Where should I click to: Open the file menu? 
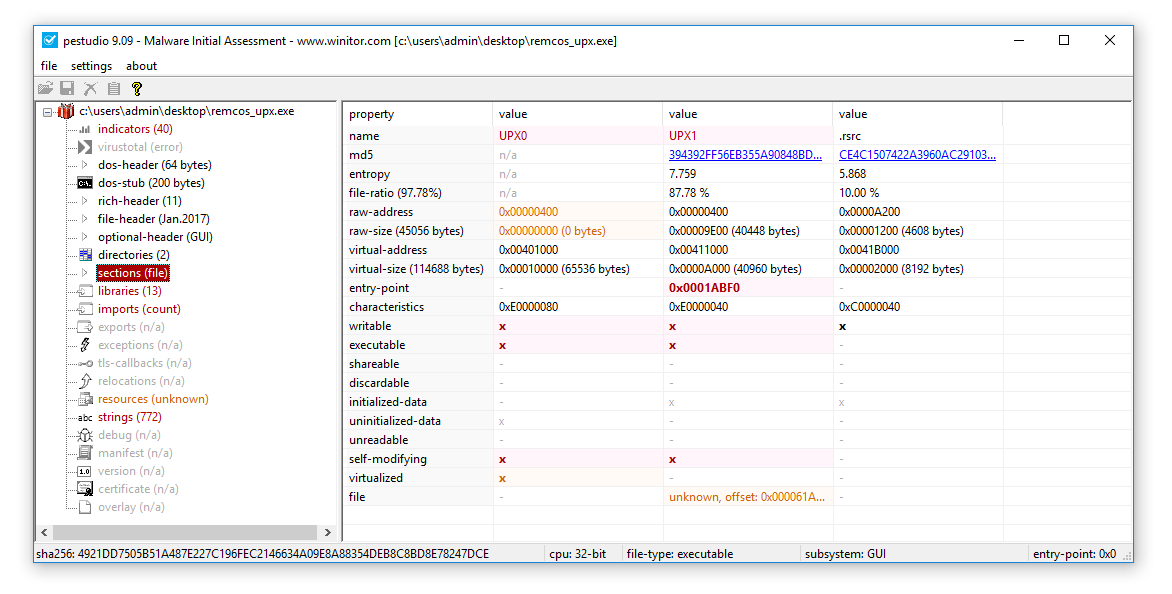49,66
